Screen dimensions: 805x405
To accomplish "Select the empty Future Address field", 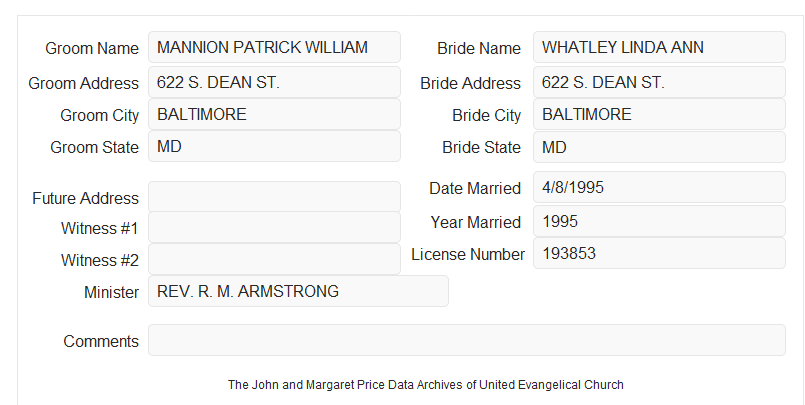I will pos(274,197).
